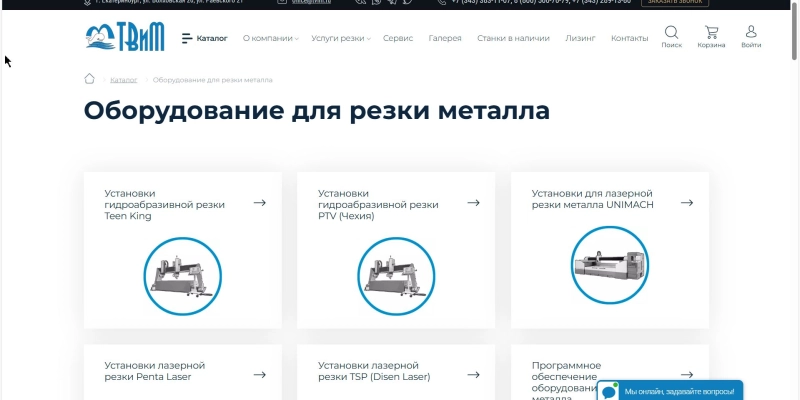Viewport: 800px width, 400px height.
Task: Open the online chat widget
Action: click(x=670, y=391)
